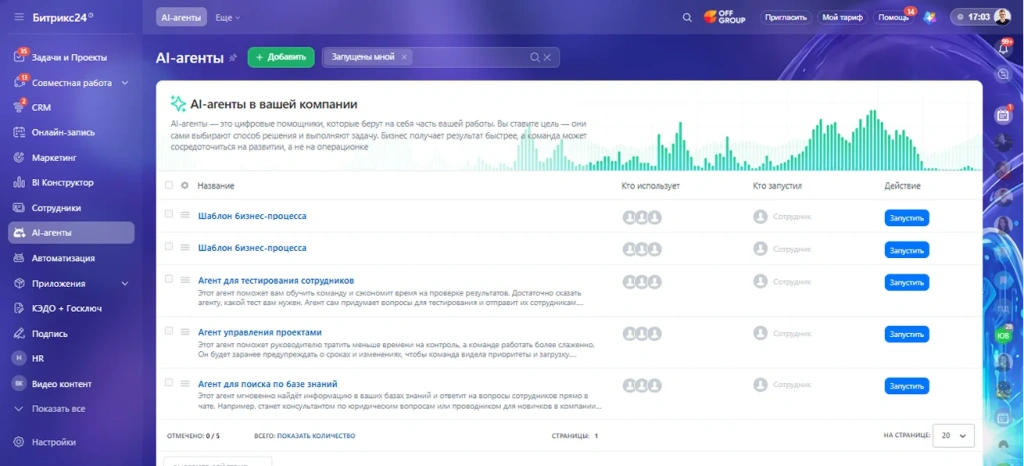
Task: Click Кто использует column header
Action: point(651,186)
